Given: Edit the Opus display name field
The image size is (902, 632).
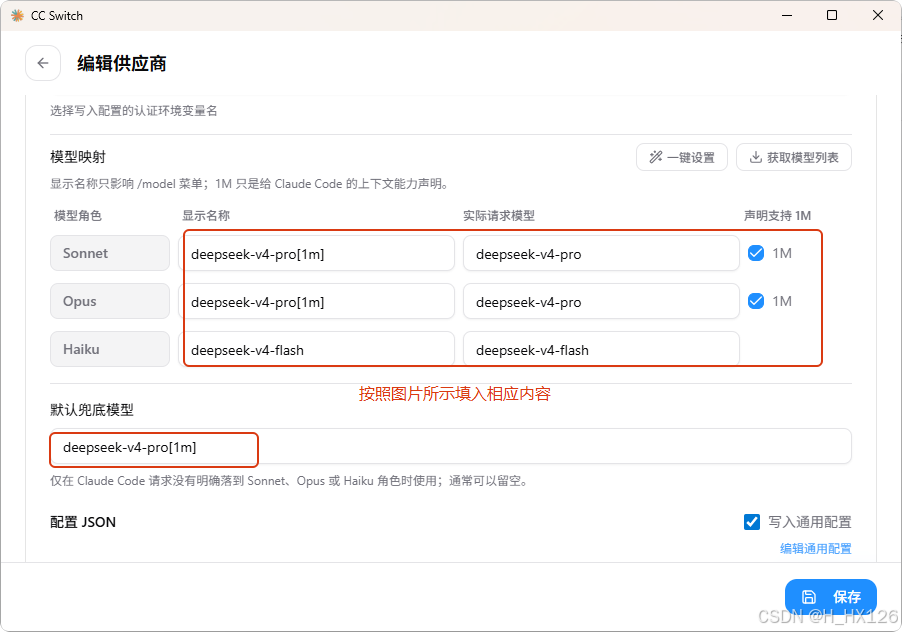Looking at the screenshot, I should (x=316, y=301).
